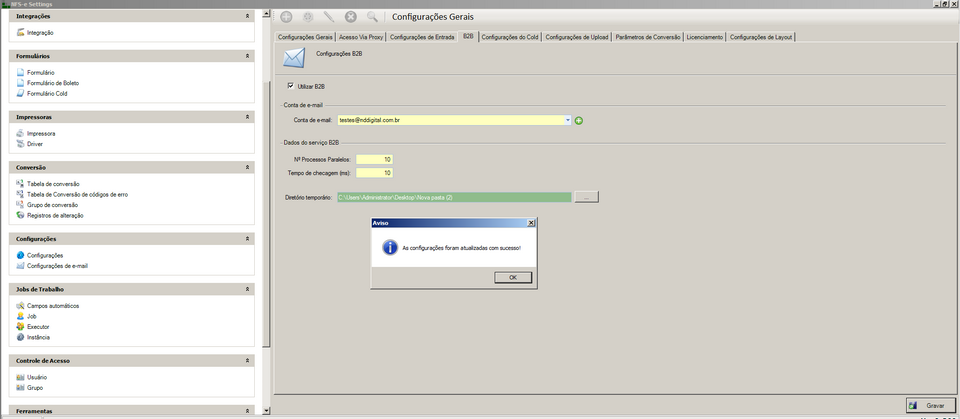Toggle the Utilizar B2B checkbox
The width and height of the screenshot is (960, 419).
[291, 86]
